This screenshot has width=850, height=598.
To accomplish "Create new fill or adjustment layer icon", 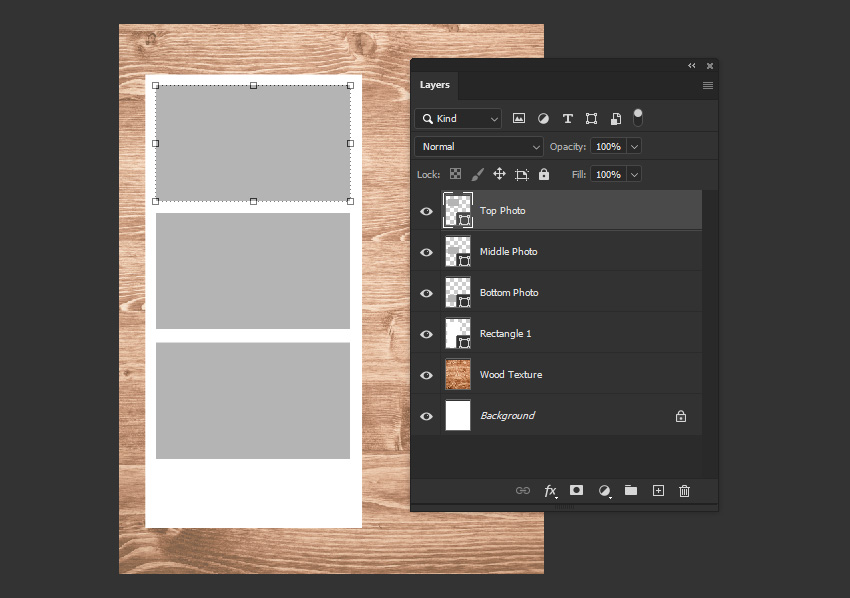I will tap(604, 491).
